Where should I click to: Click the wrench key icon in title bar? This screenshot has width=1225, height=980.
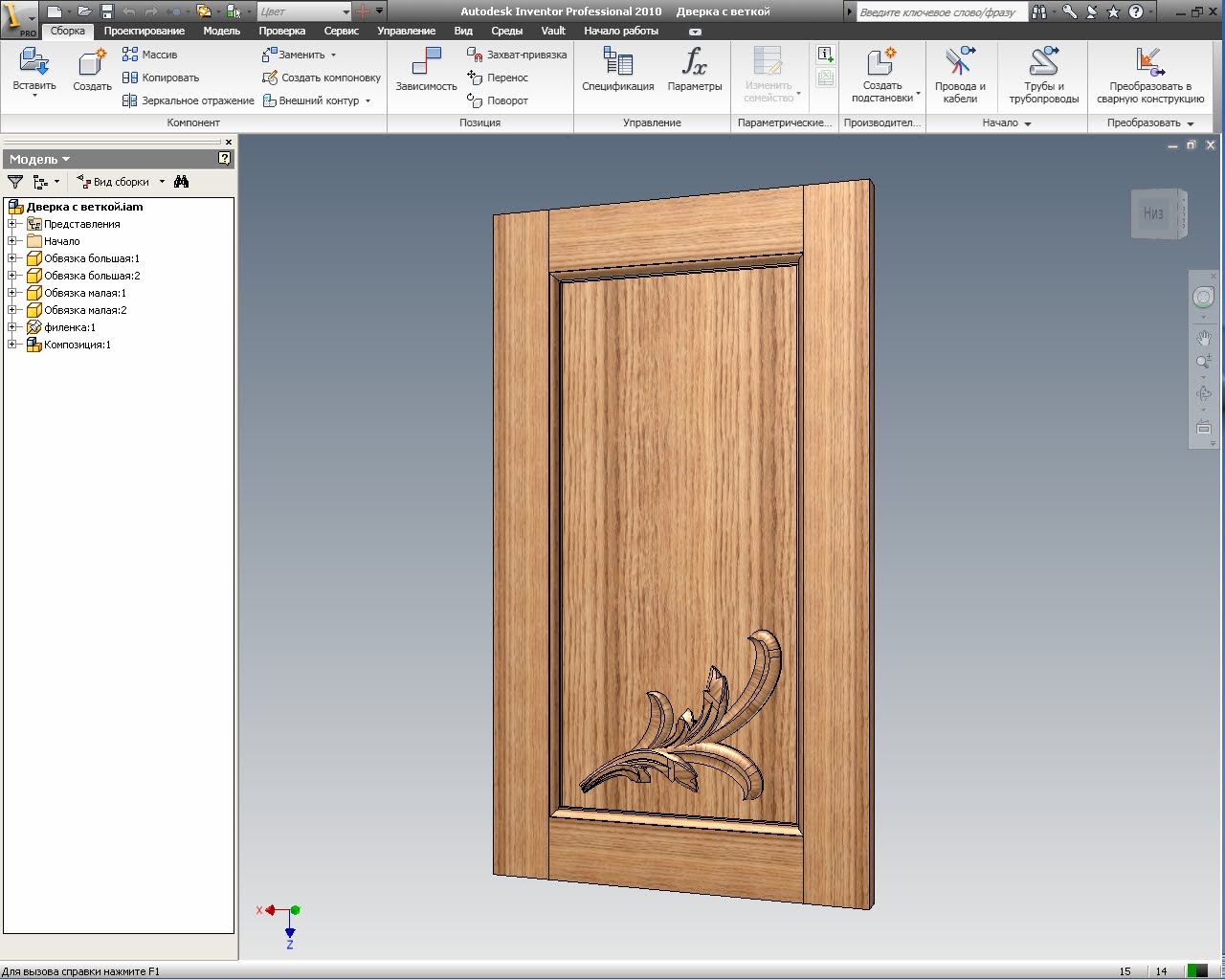[x=1070, y=12]
